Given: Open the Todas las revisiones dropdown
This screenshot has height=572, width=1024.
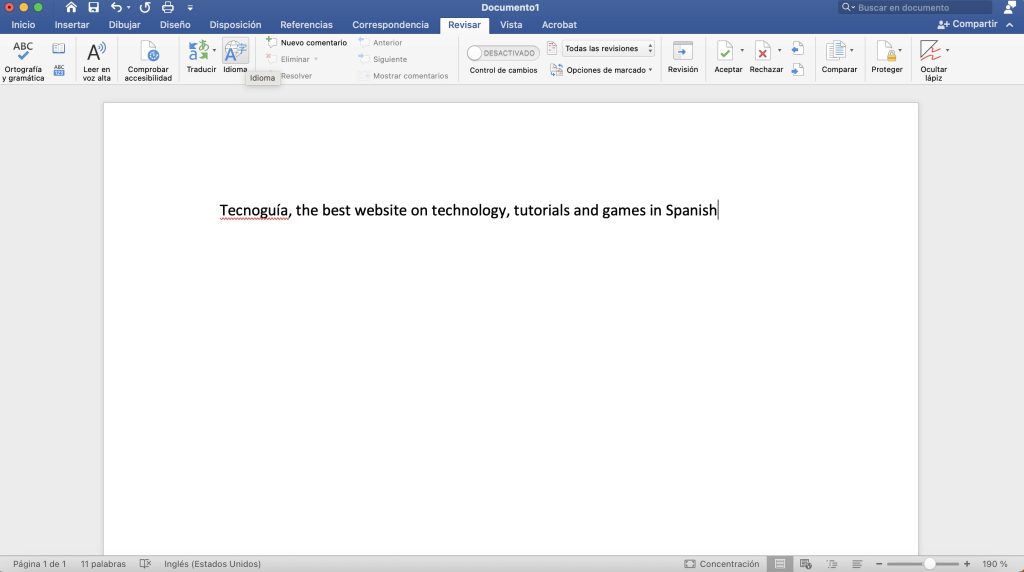Looking at the screenshot, I should point(608,48).
